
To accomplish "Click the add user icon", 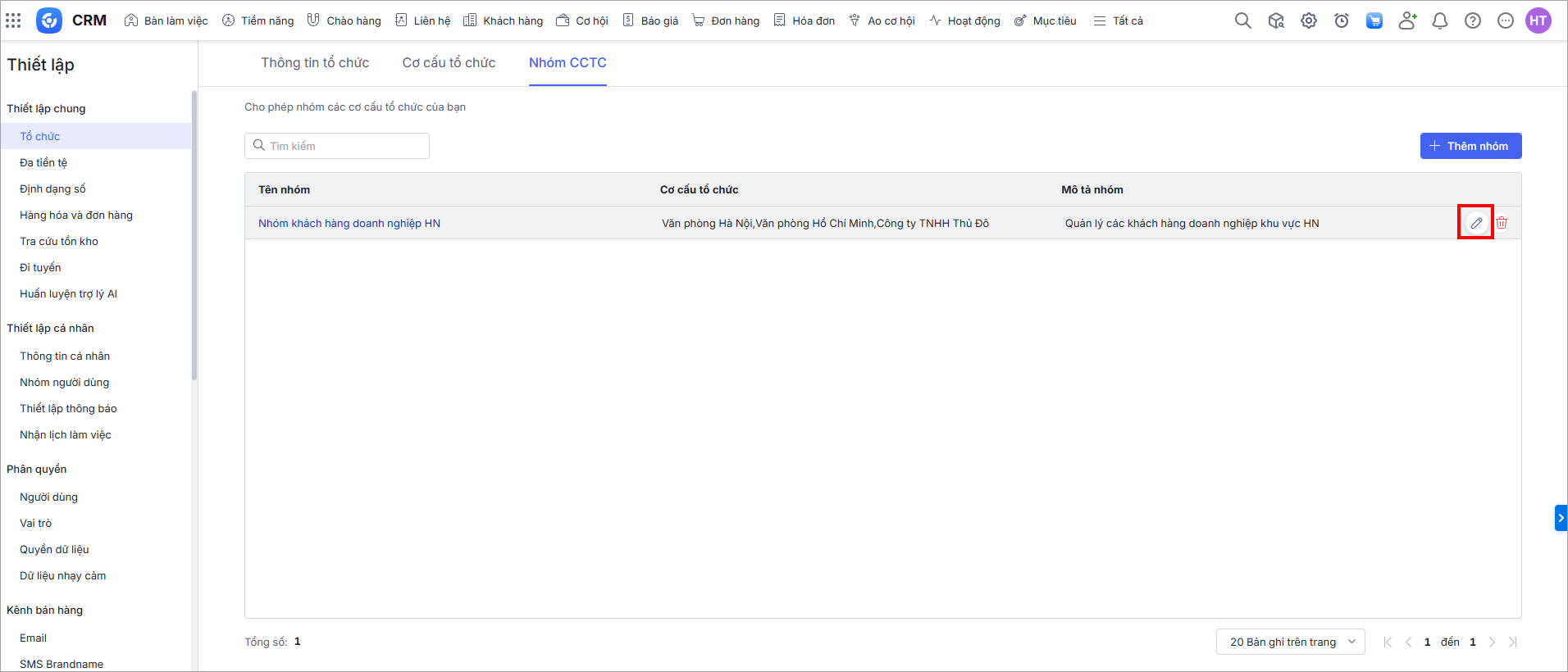I will (x=1407, y=20).
